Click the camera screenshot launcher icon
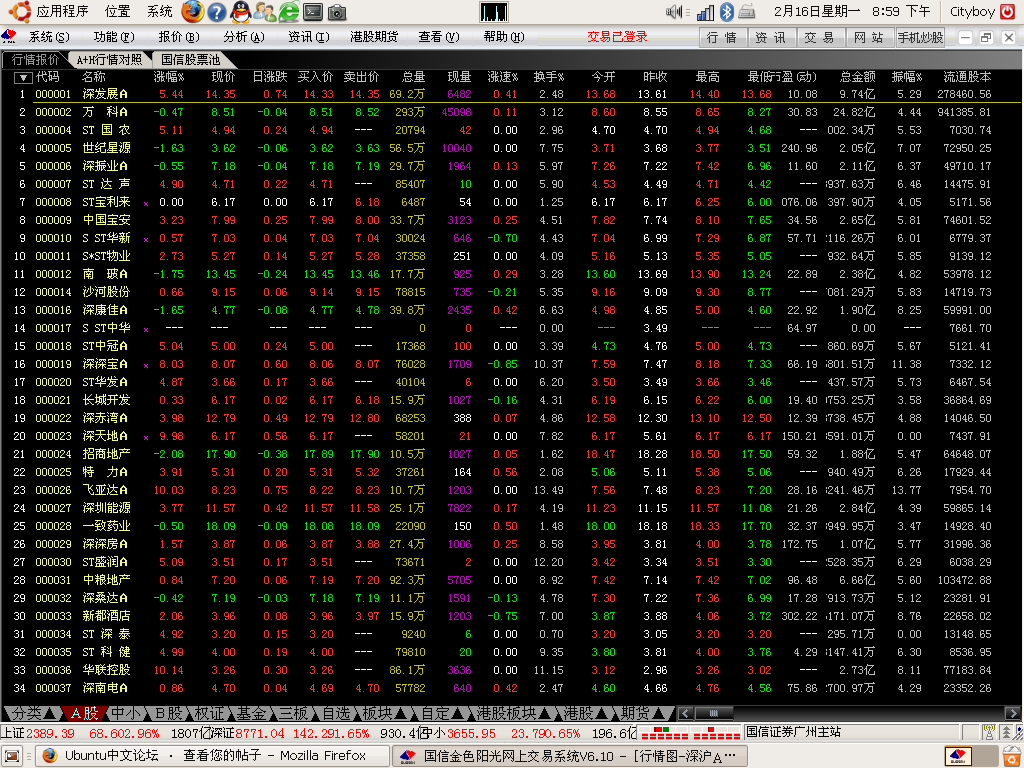This screenshot has width=1024, height=768. (337, 12)
